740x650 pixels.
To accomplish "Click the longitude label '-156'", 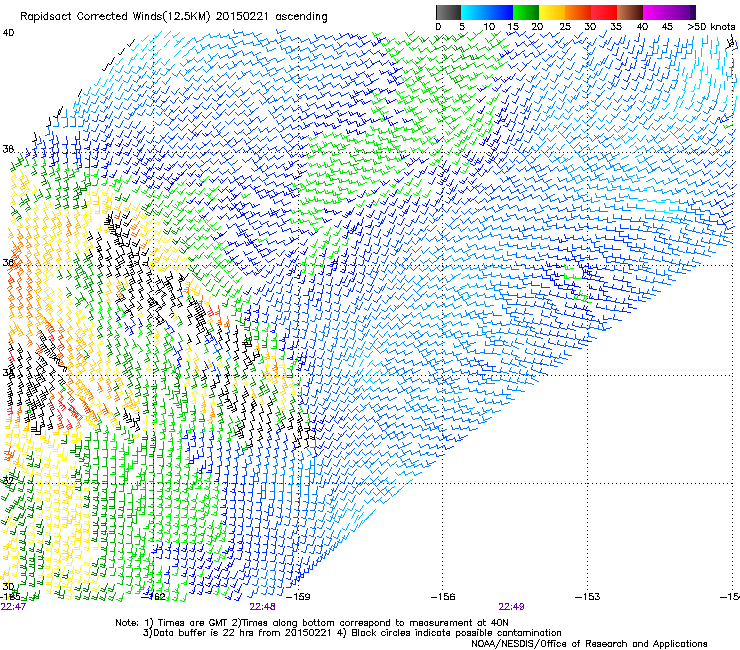I will pyautogui.click(x=444, y=597).
